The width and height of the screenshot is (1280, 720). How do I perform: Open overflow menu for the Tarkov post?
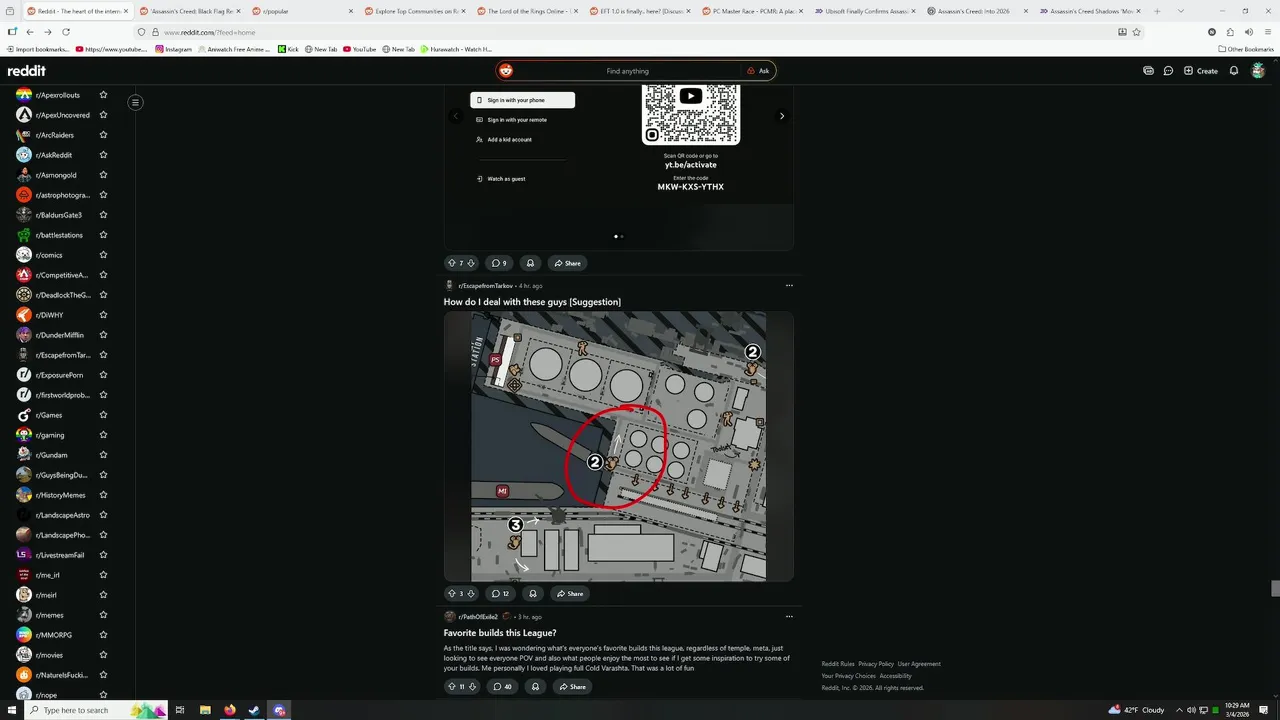(x=789, y=285)
